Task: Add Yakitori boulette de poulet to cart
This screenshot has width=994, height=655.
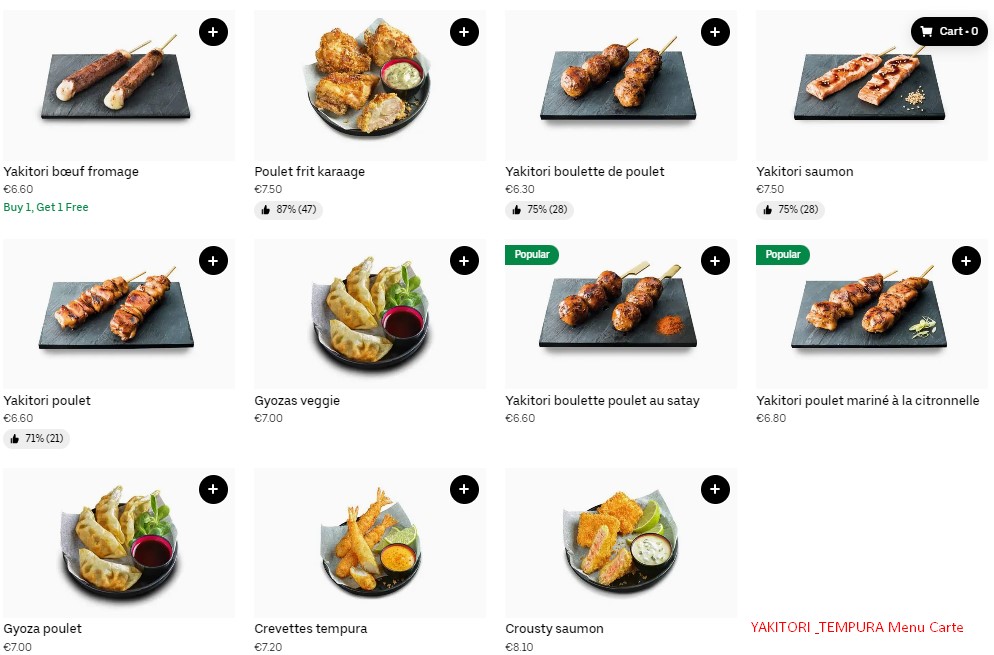Action: (715, 32)
